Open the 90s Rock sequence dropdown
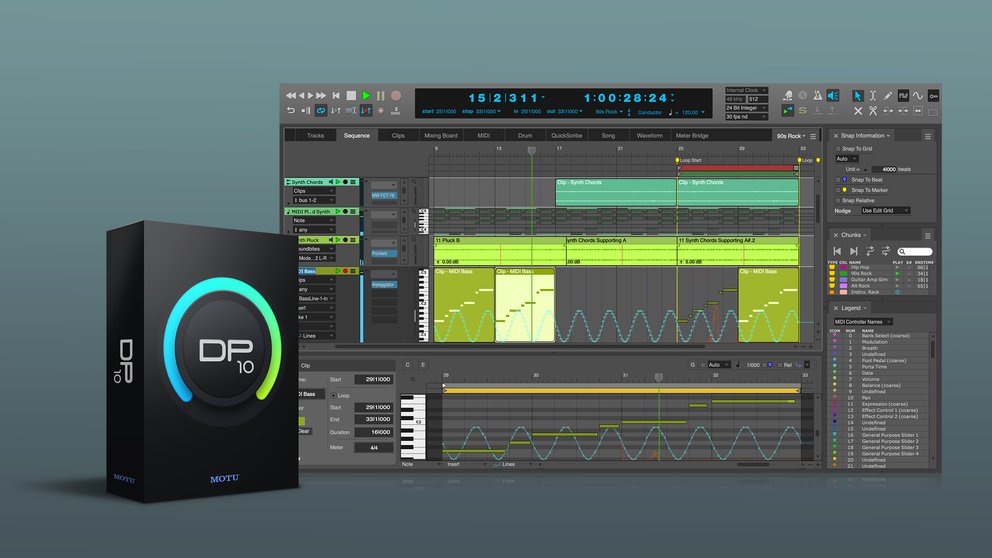This screenshot has width=992, height=558. pyautogui.click(x=791, y=136)
